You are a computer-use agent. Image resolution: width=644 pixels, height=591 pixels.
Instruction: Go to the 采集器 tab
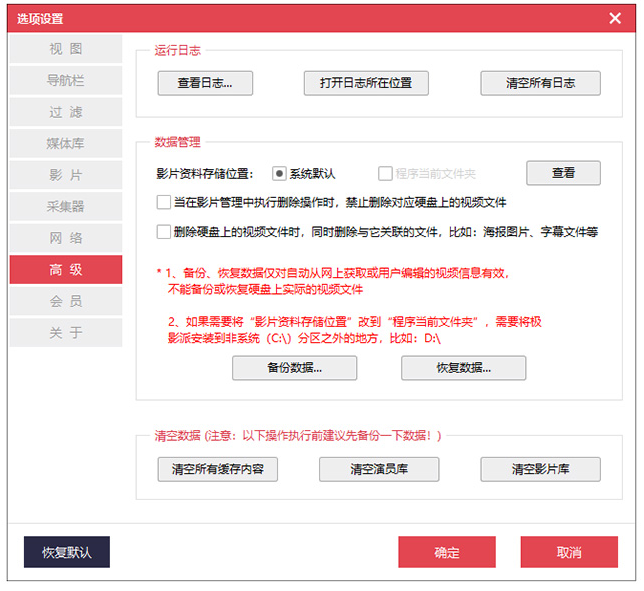coord(66,207)
